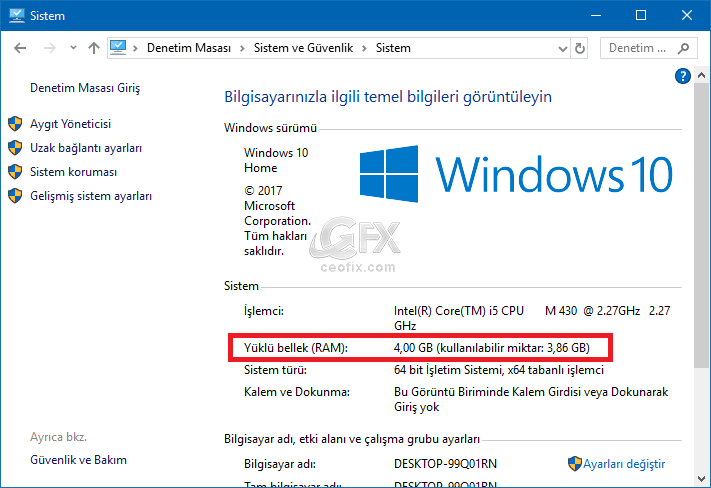Click the Kalem ve Dokunma label
The image size is (711, 488).
tap(297, 392)
